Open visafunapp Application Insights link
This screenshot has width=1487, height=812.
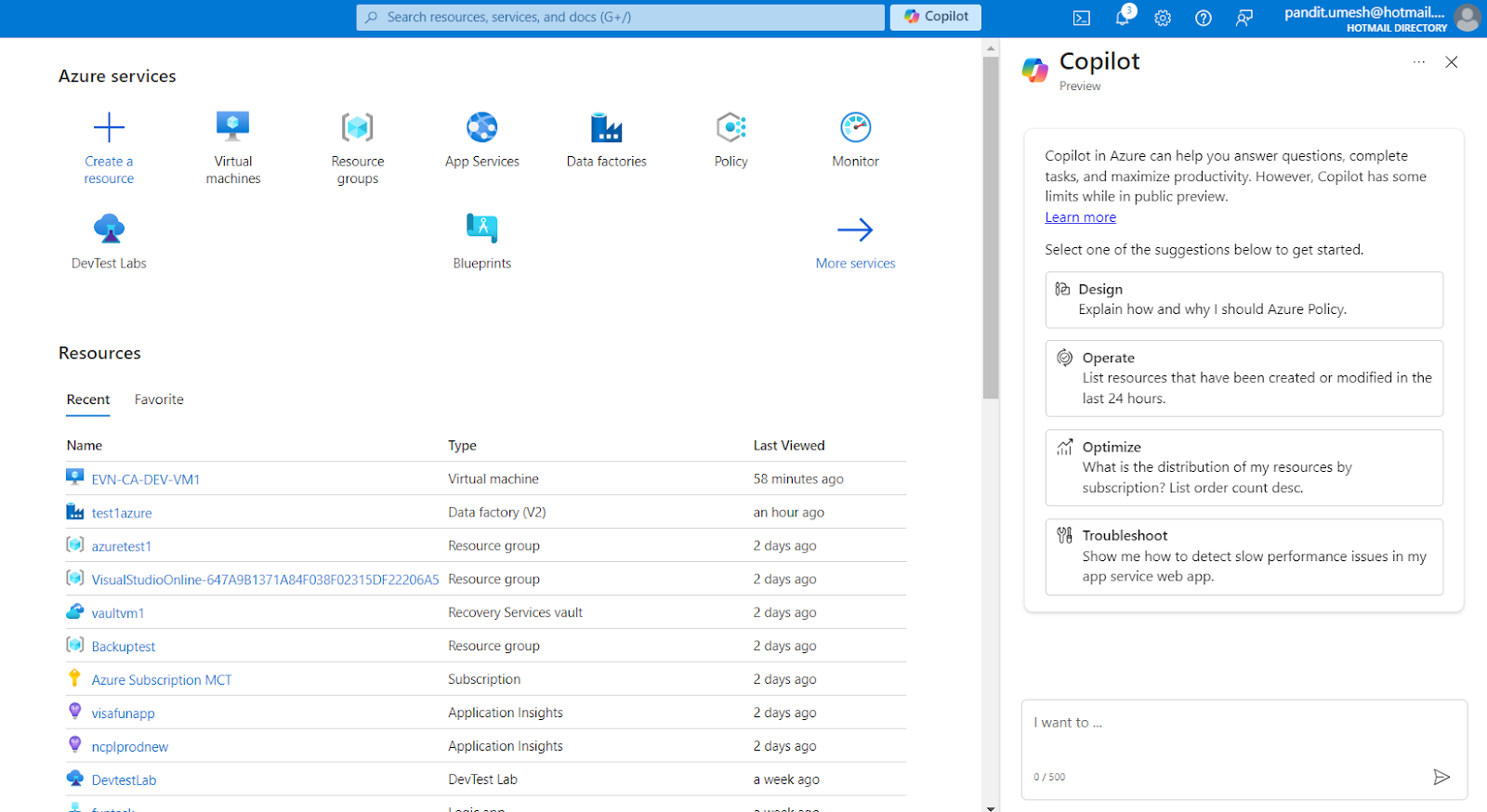[x=123, y=714]
